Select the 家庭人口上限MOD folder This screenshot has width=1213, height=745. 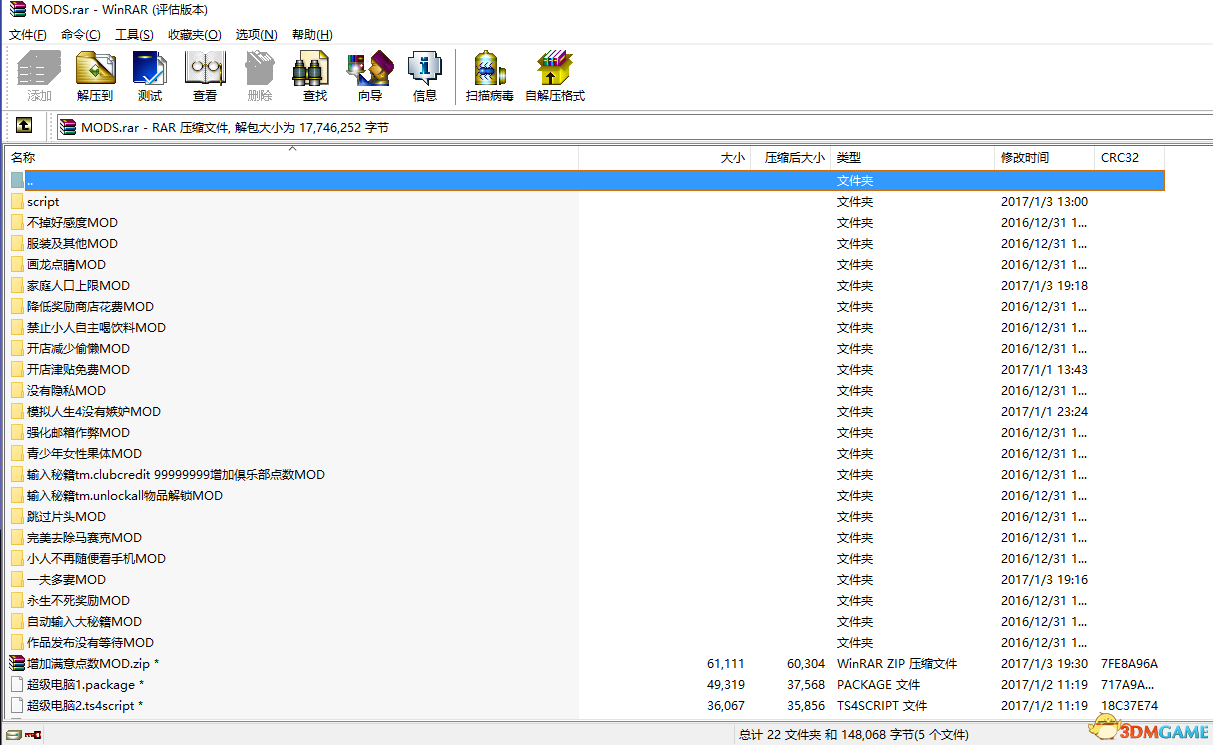pyautogui.click(x=78, y=285)
